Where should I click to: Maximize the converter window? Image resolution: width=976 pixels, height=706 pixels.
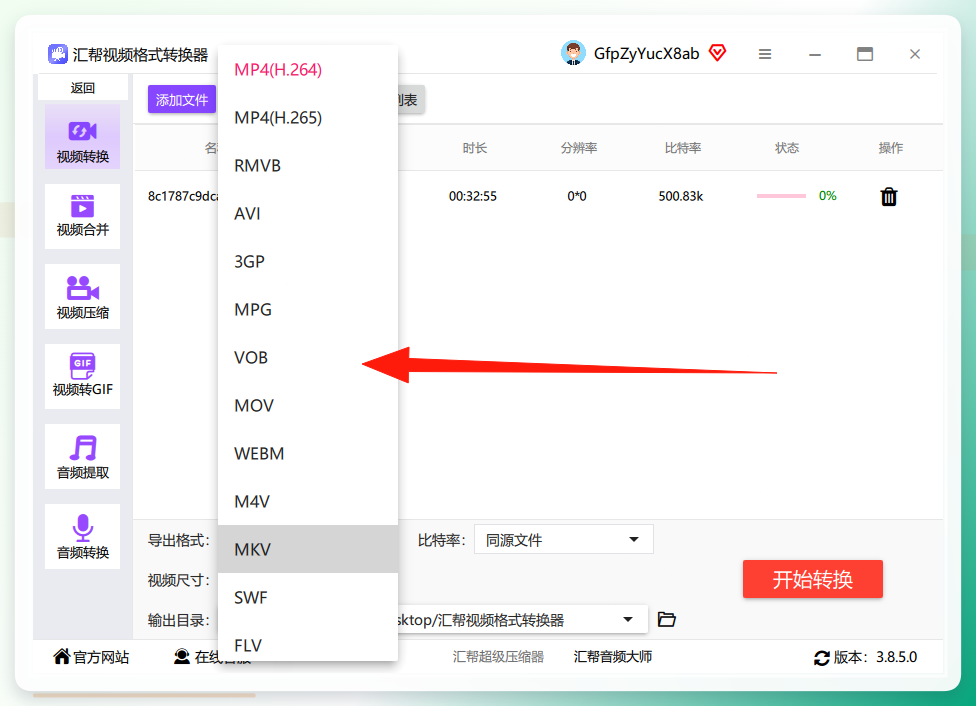(865, 54)
